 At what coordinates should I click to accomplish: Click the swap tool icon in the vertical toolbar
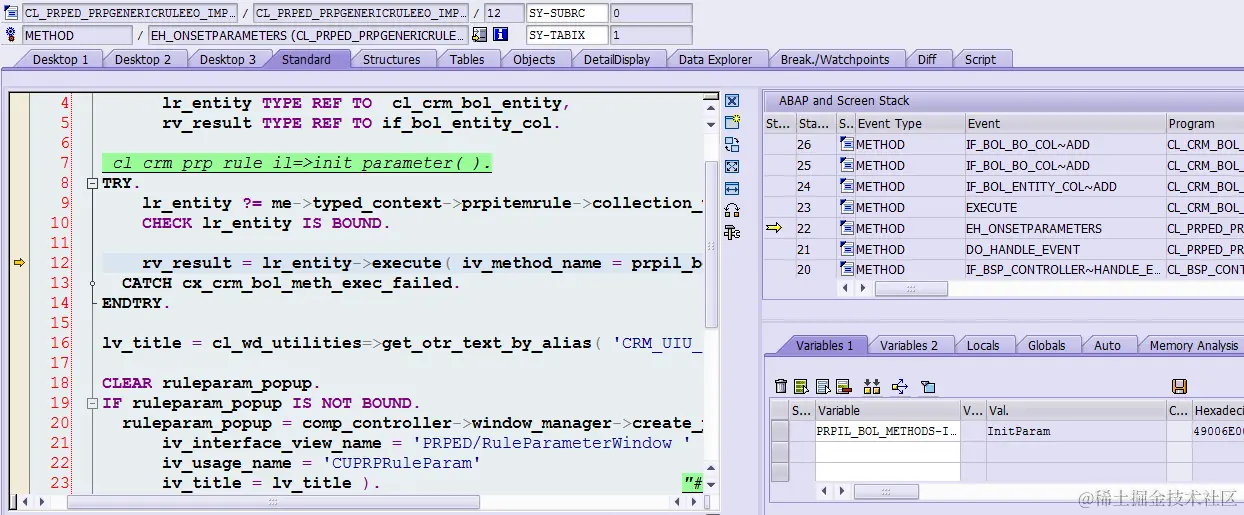(732, 144)
